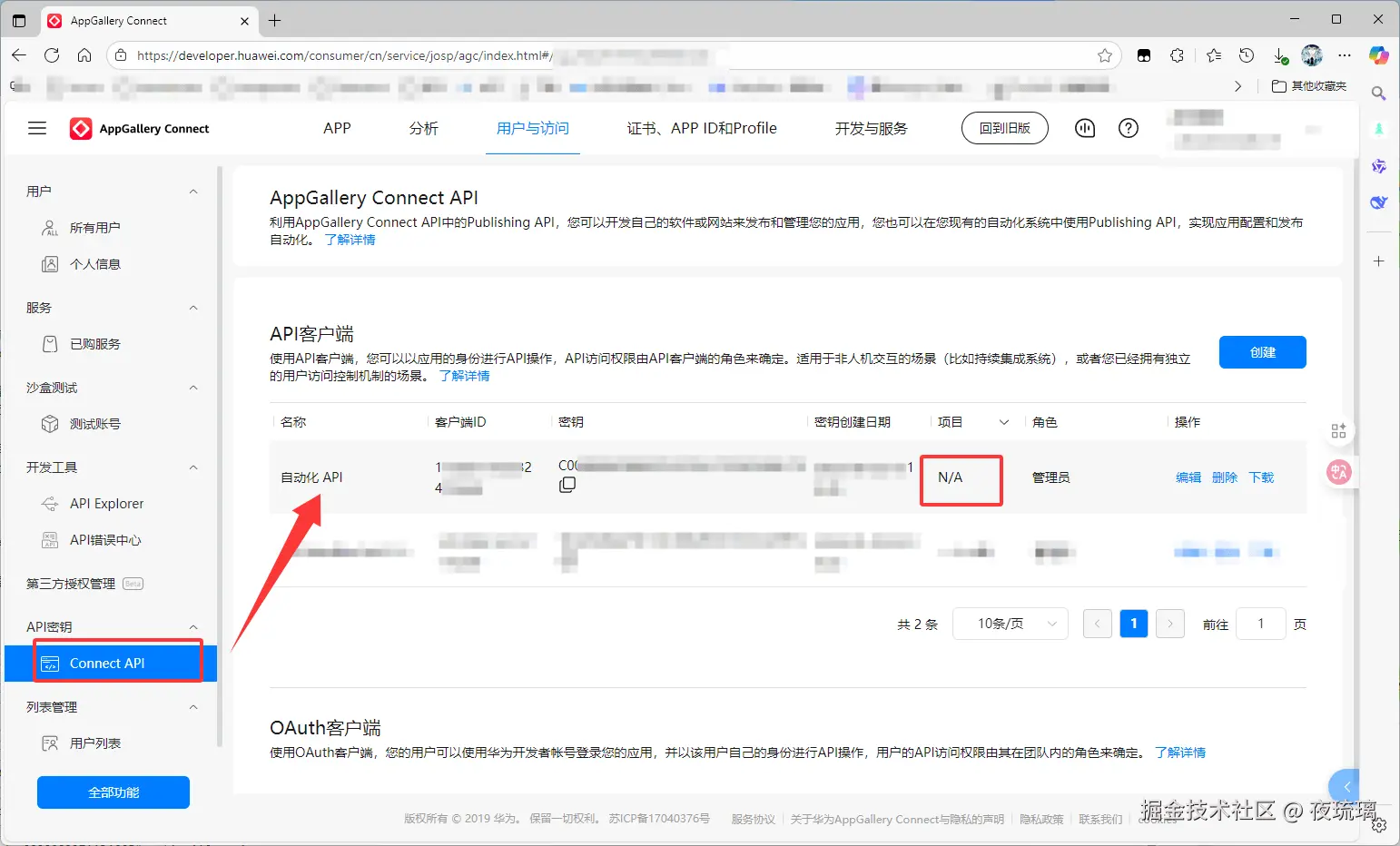View site information lock icon
The width and height of the screenshot is (1400, 846).
pyautogui.click(x=121, y=55)
